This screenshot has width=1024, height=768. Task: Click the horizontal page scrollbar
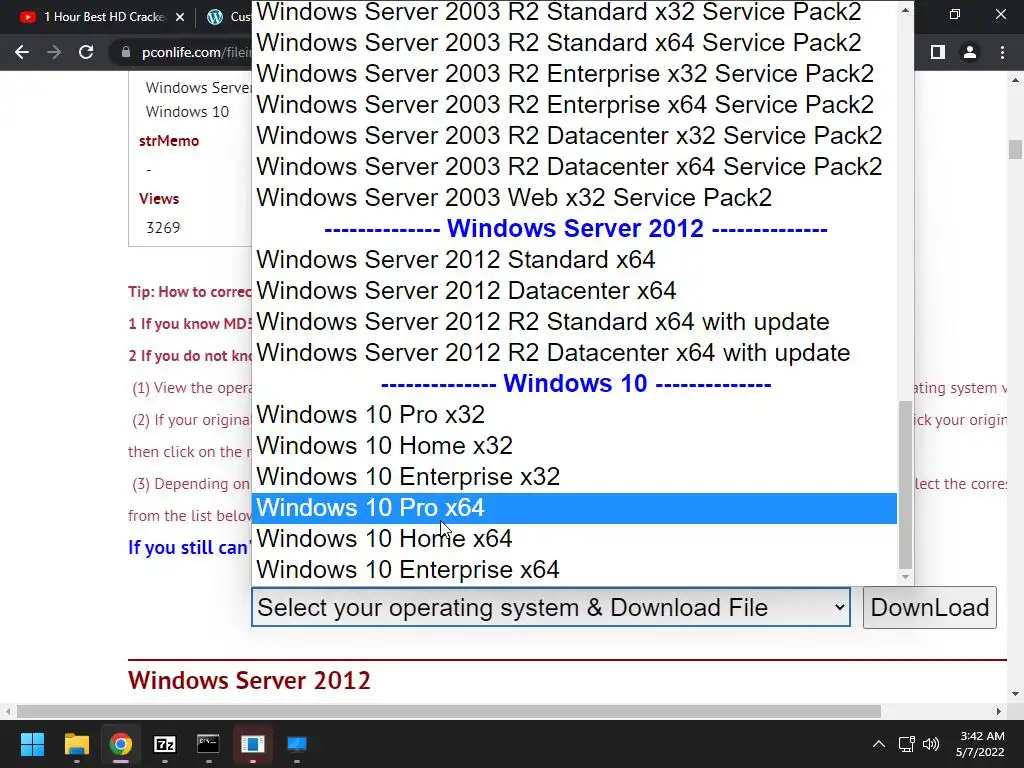tap(449, 711)
